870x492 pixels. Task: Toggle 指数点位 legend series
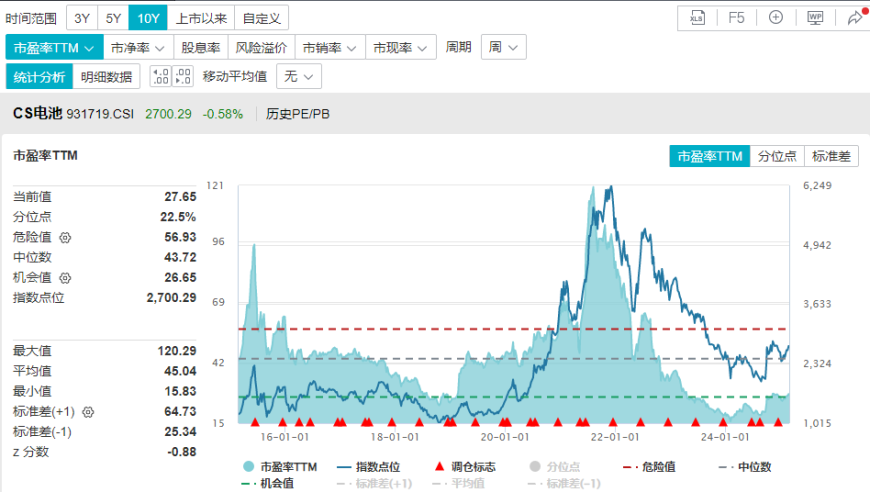368,467
